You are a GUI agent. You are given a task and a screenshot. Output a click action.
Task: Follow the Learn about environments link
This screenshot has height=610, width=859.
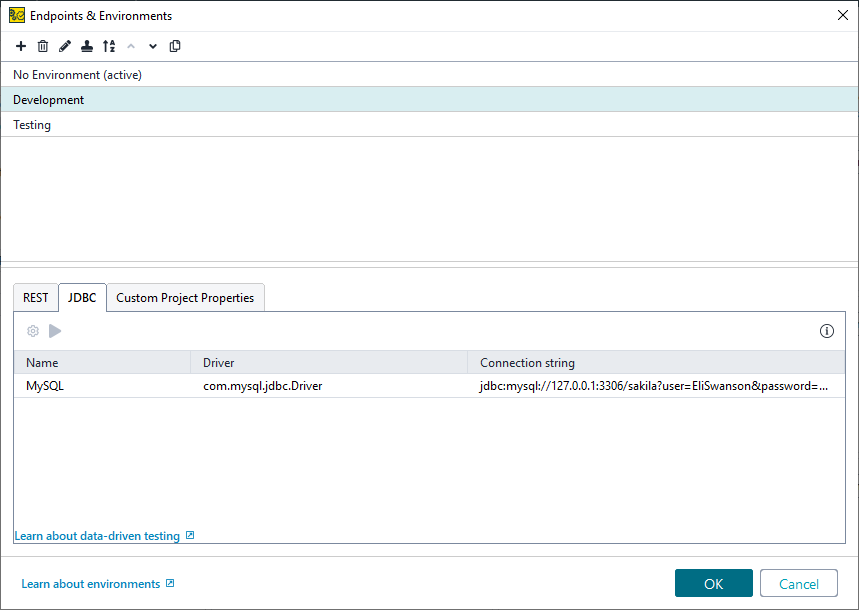coord(91,583)
